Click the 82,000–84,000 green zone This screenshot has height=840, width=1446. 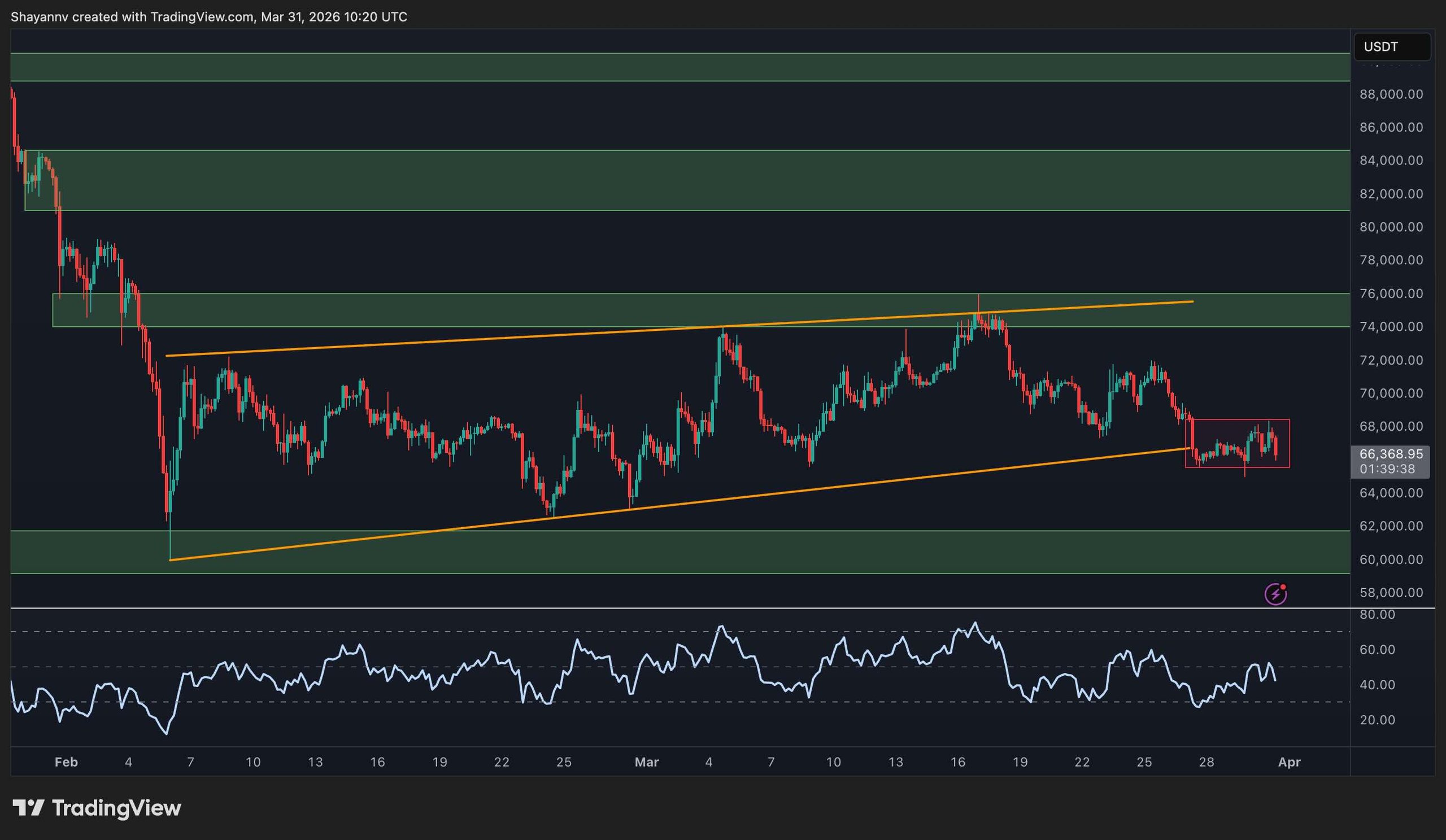coord(689,180)
